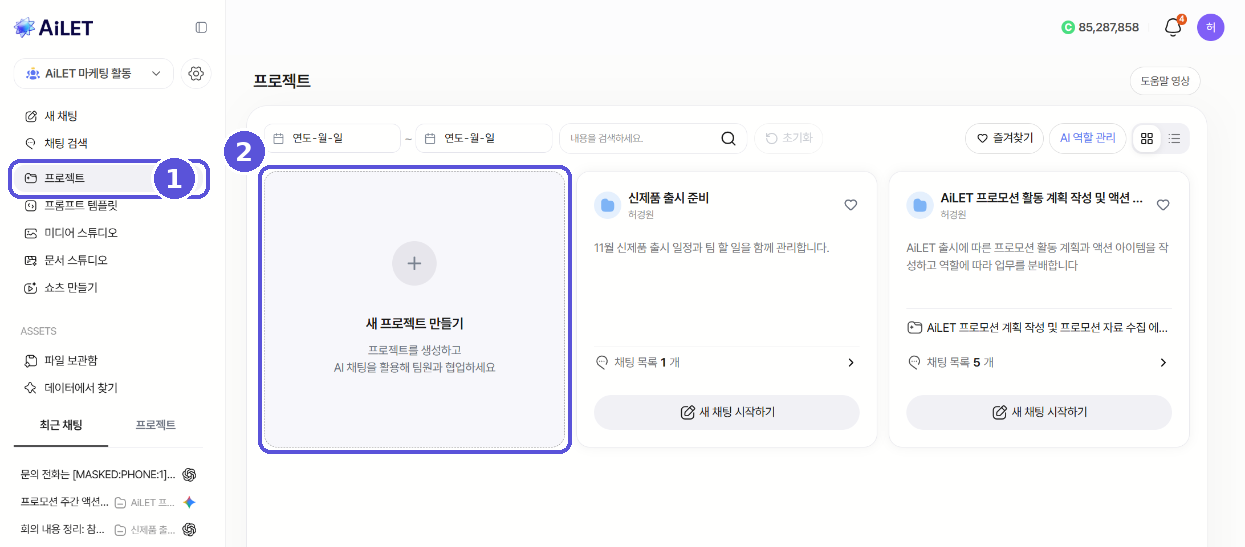Expand 채팅 목록 1개 chevron
This screenshot has height=547, width=1245.
coord(851,362)
